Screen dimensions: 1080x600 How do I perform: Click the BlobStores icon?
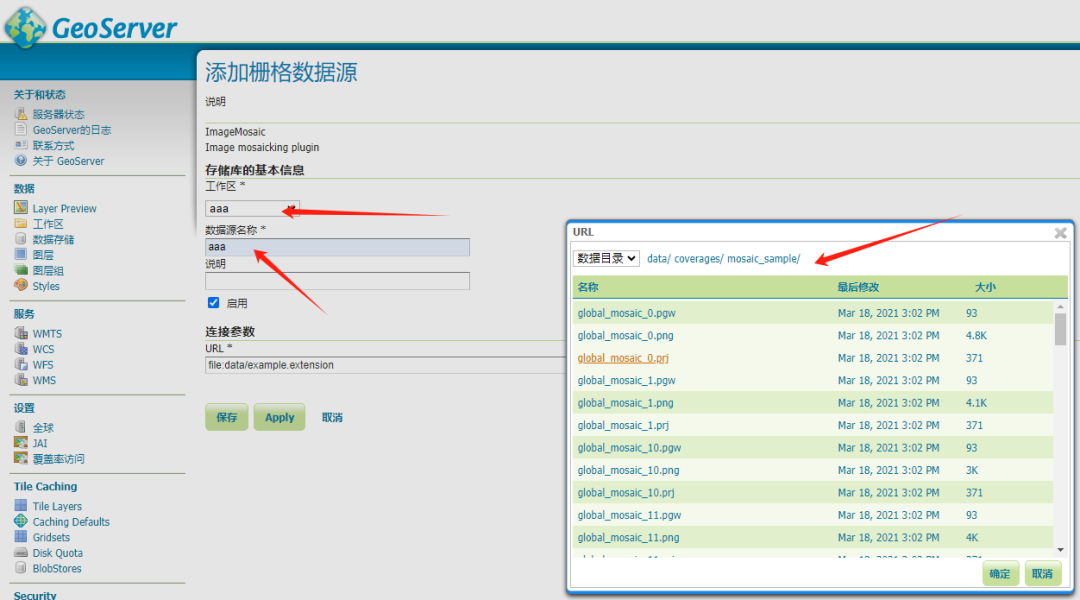coord(21,568)
